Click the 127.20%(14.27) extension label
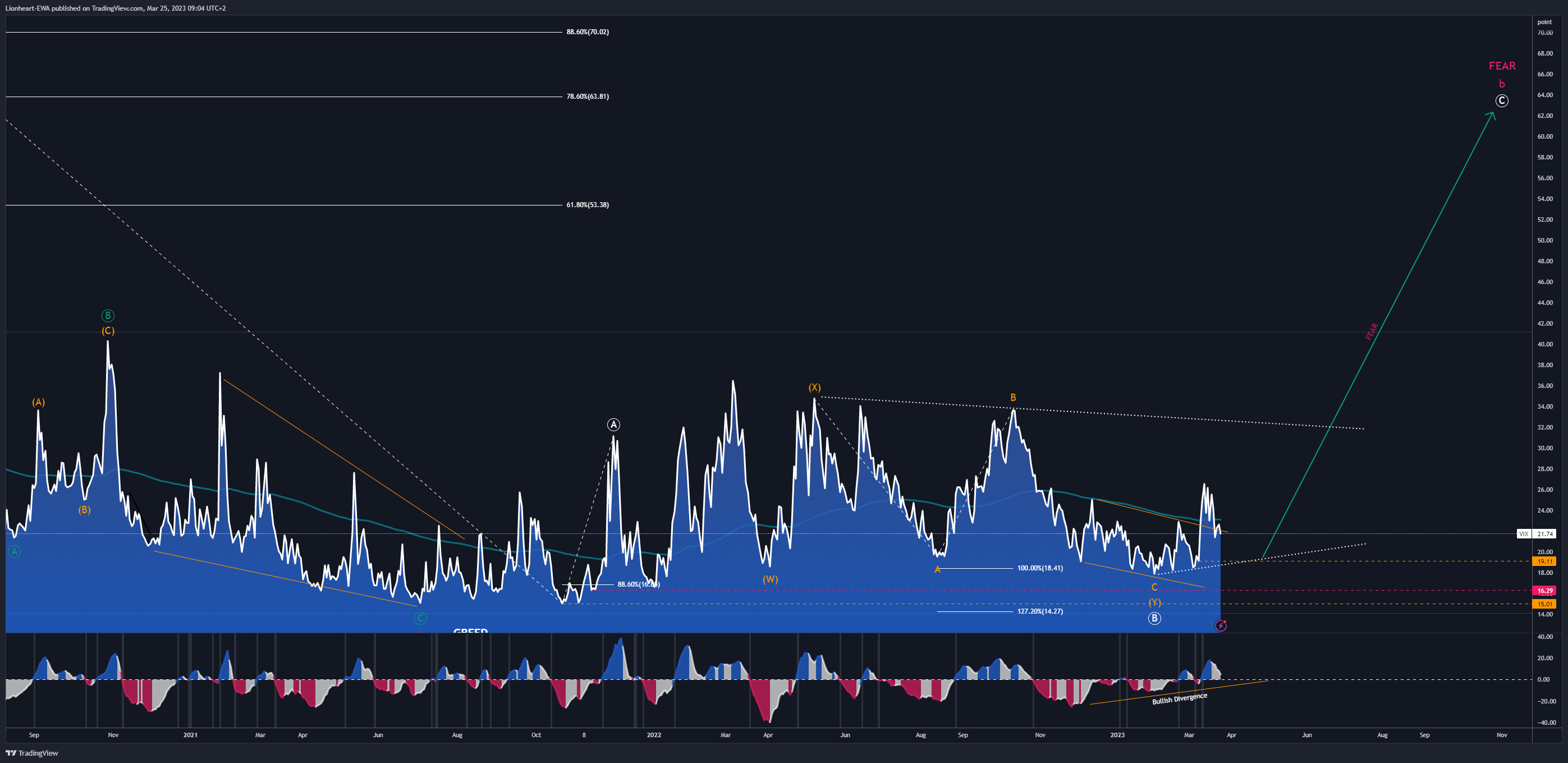Viewport: 1568px width, 763px height. (x=1040, y=611)
